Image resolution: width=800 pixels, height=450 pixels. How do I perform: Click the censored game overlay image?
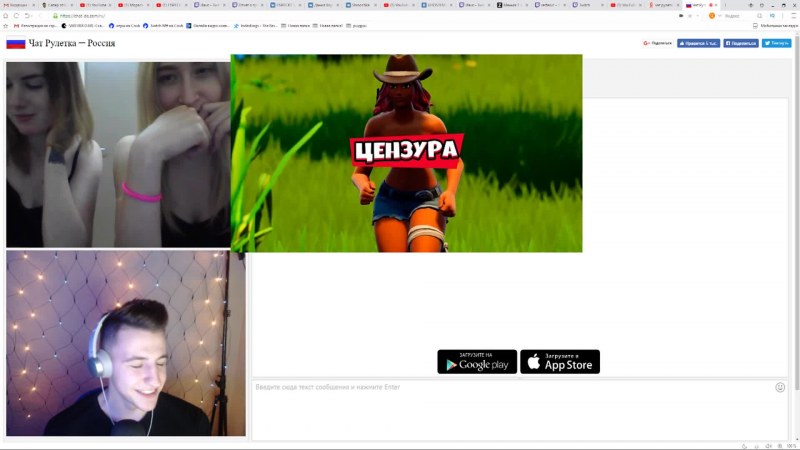point(406,153)
